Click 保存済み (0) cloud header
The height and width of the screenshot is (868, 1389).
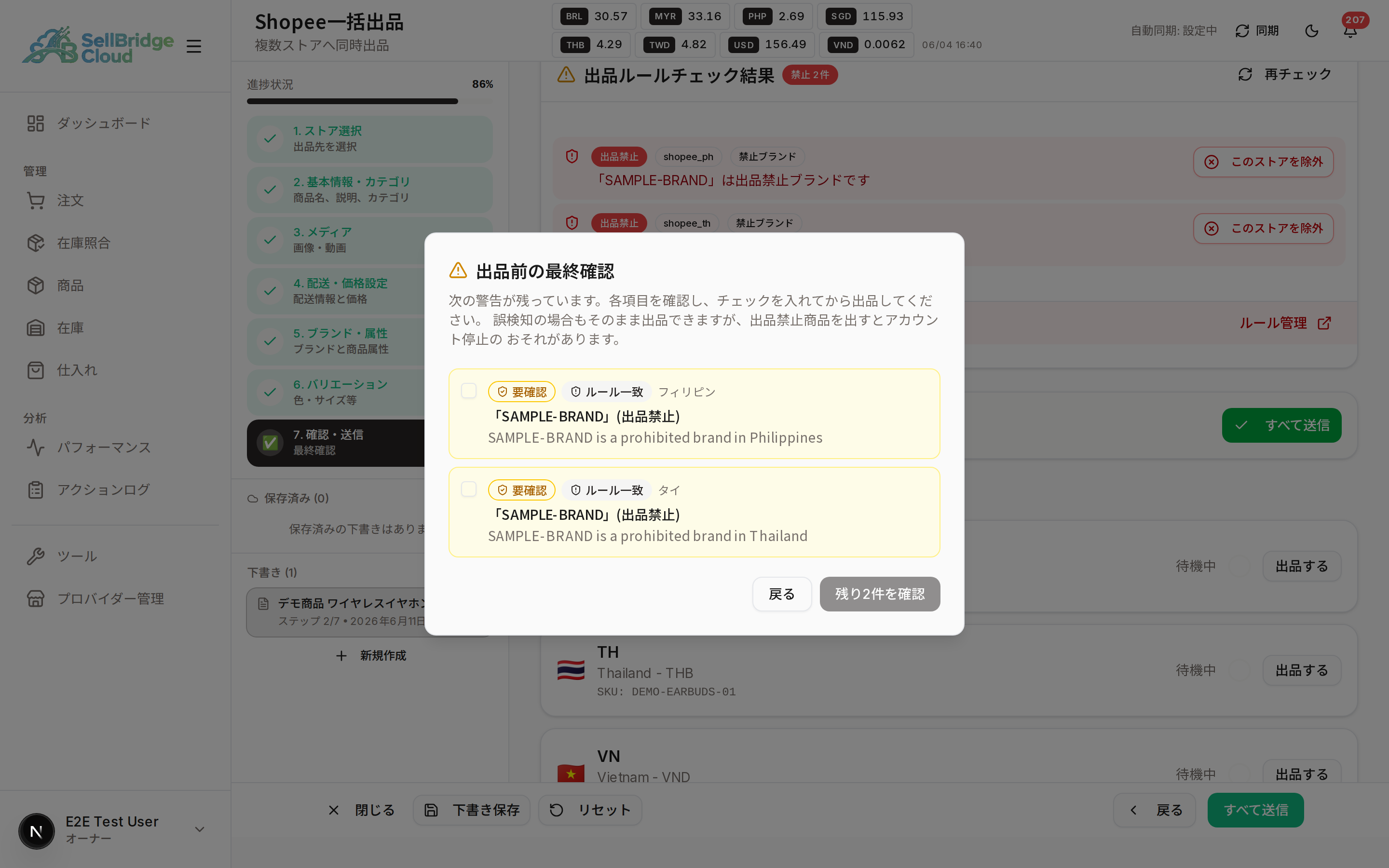pyautogui.click(x=288, y=498)
